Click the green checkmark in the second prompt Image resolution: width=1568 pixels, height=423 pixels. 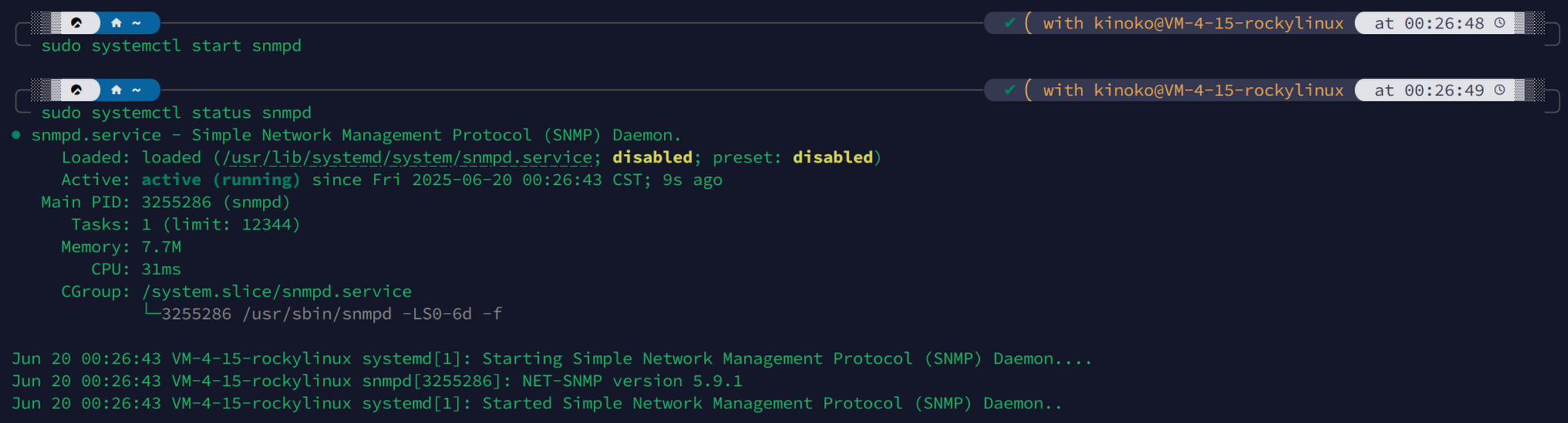click(x=1009, y=90)
